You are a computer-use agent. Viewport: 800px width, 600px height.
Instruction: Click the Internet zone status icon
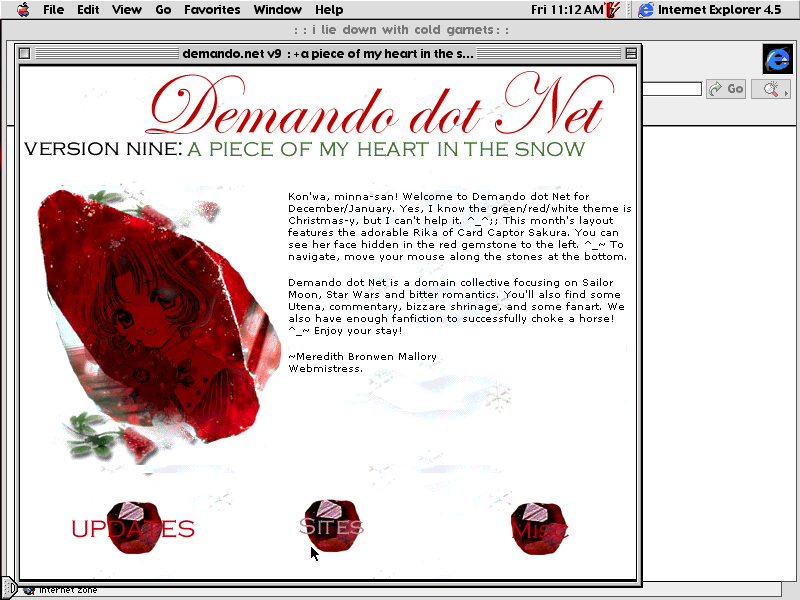coord(29,590)
